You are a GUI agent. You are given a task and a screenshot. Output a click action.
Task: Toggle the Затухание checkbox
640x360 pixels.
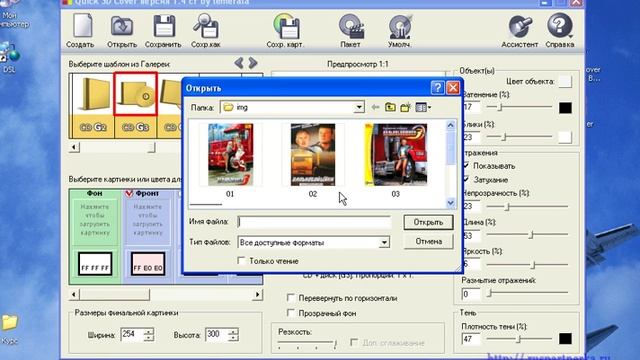tap(466, 180)
